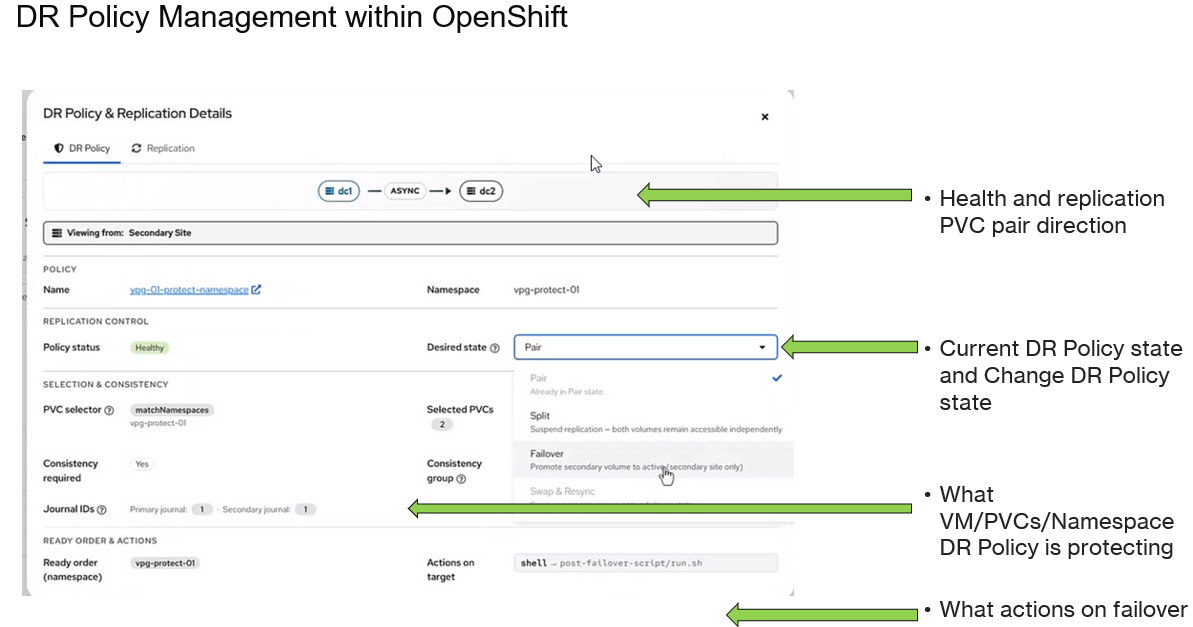Open help icon beside Desired state

point(495,348)
